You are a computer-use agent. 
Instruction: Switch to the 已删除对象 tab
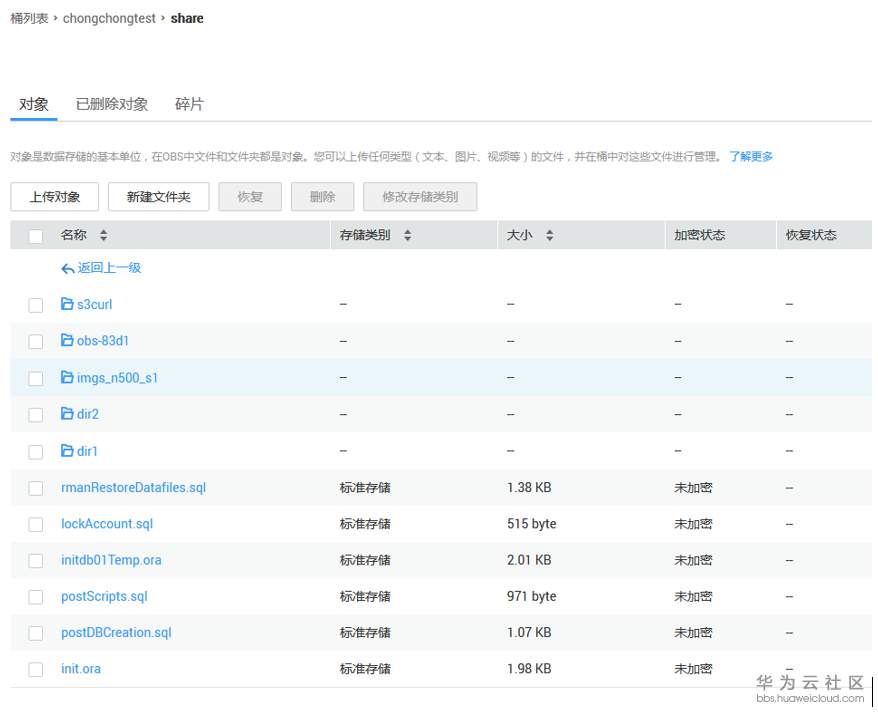pos(110,103)
